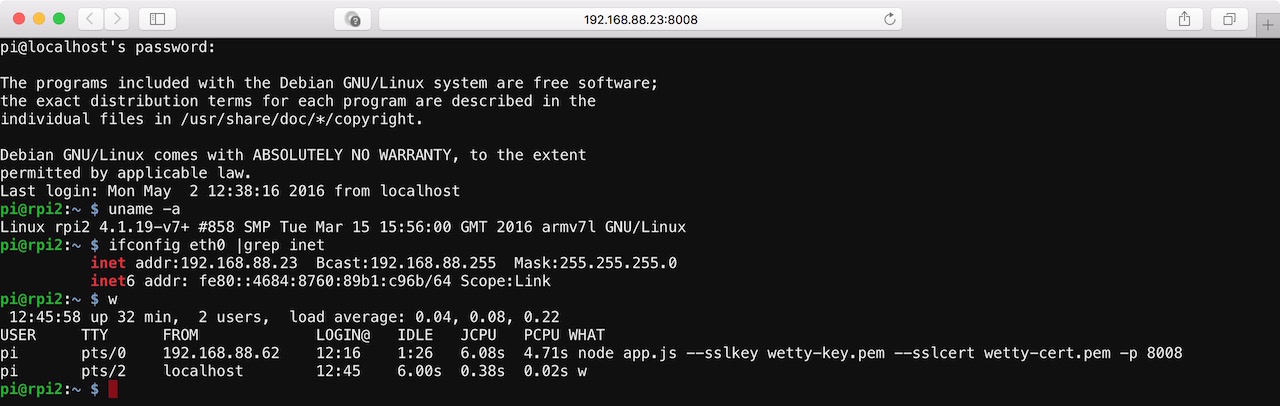Click 'pi@localhost's password:' prompt line

pyautogui.click(x=108, y=47)
